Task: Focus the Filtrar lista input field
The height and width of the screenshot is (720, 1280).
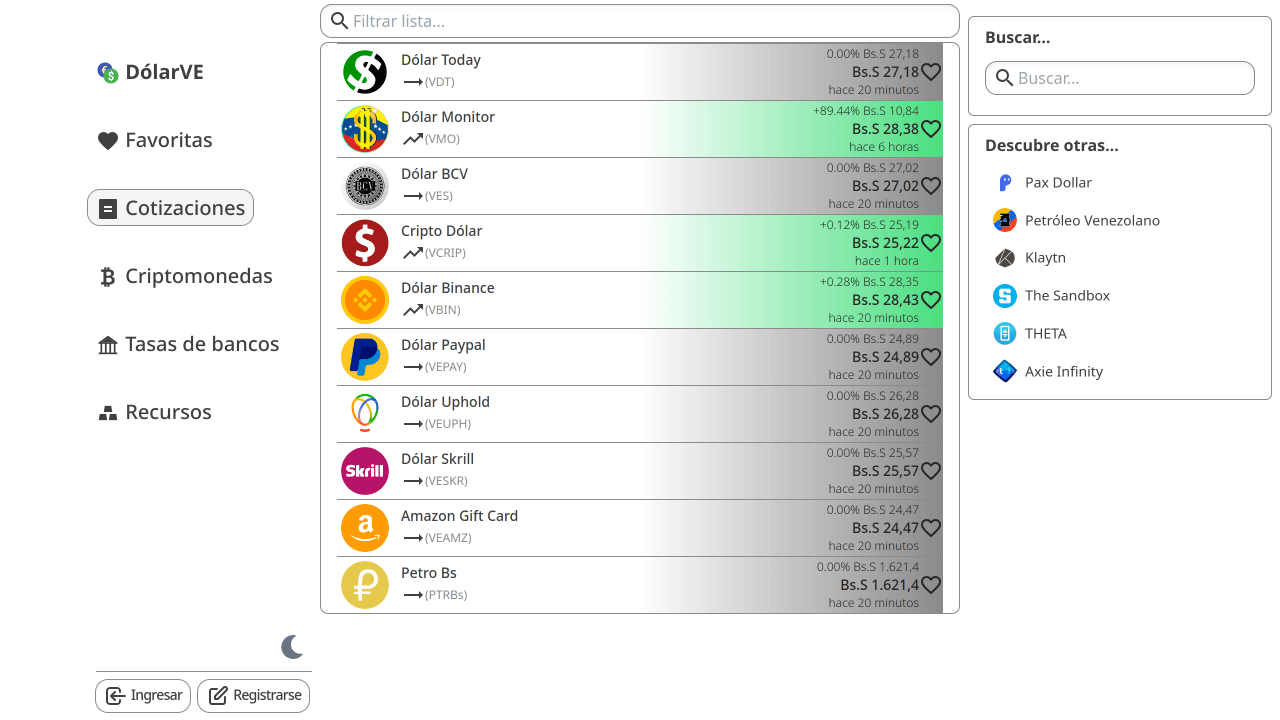Action: point(640,21)
